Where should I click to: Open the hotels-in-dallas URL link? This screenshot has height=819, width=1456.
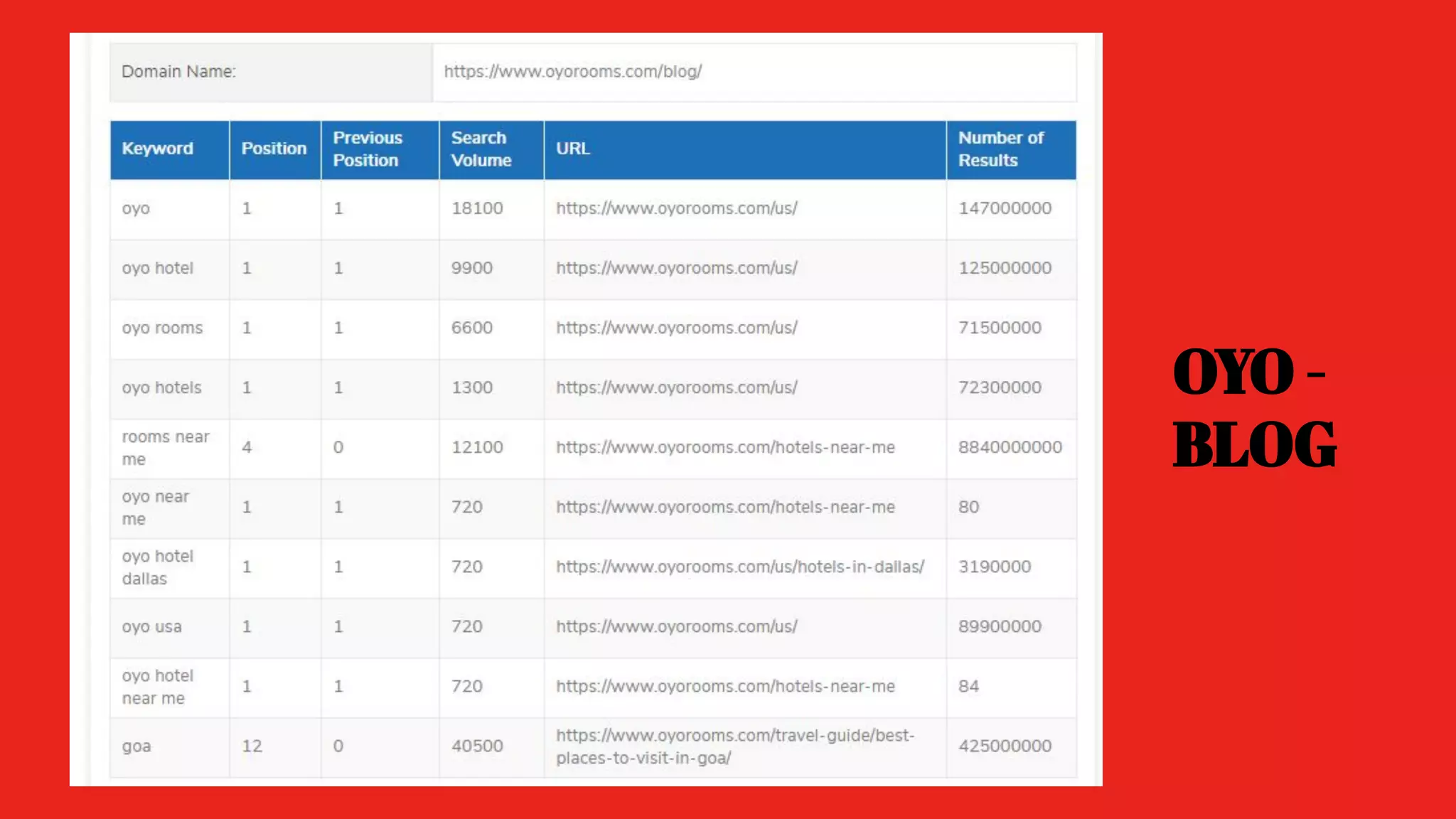[x=739, y=567]
